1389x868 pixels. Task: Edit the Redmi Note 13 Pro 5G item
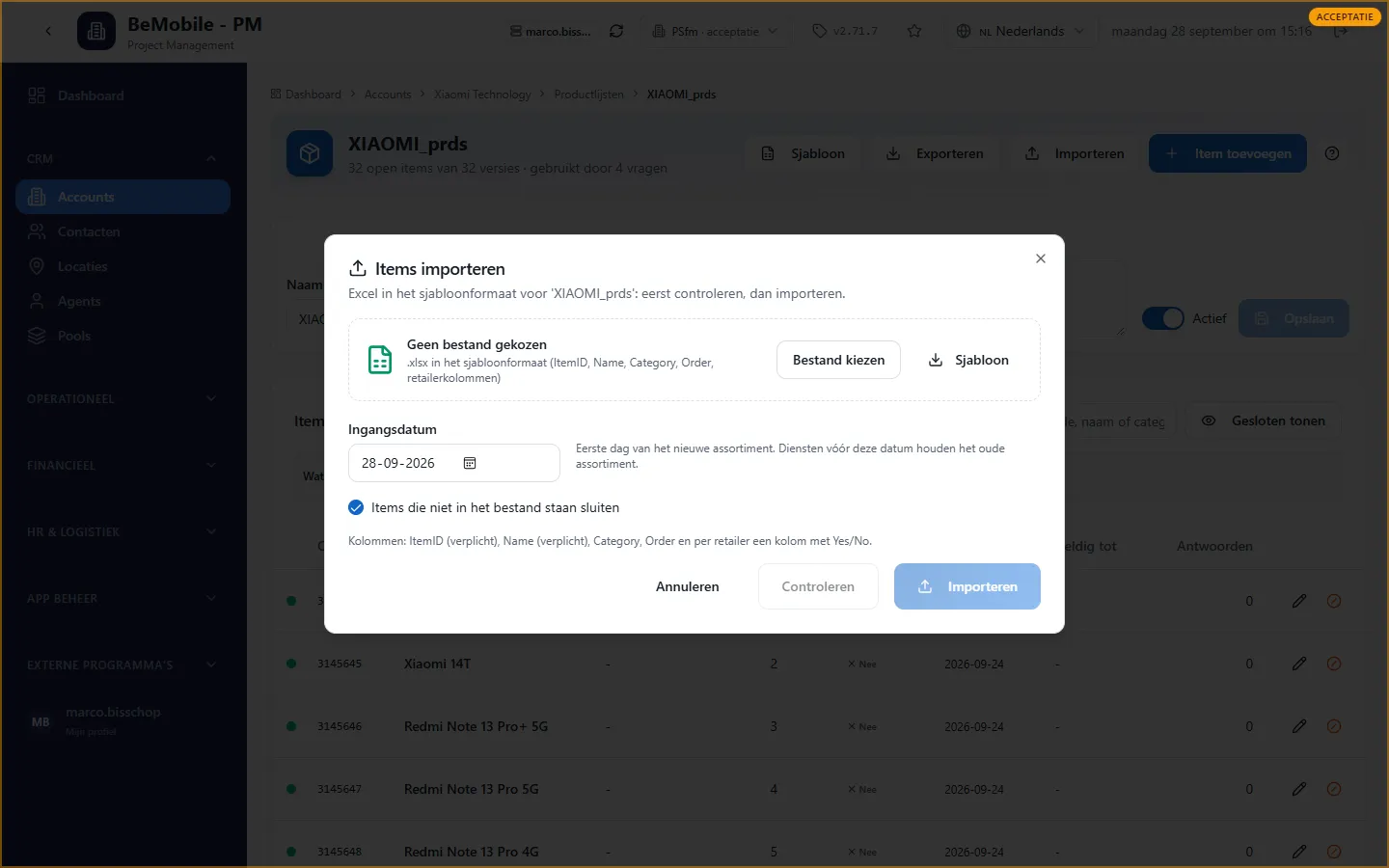click(1299, 789)
